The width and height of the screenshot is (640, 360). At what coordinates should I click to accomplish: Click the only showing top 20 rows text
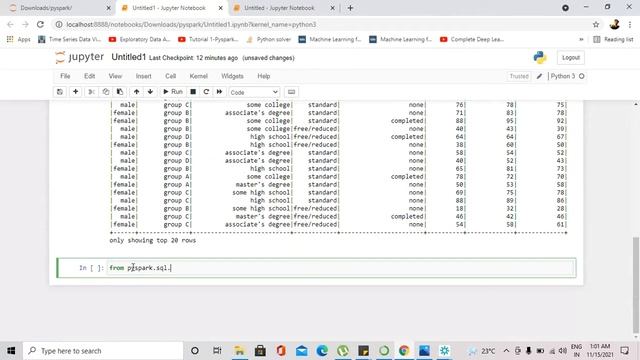pos(153,240)
